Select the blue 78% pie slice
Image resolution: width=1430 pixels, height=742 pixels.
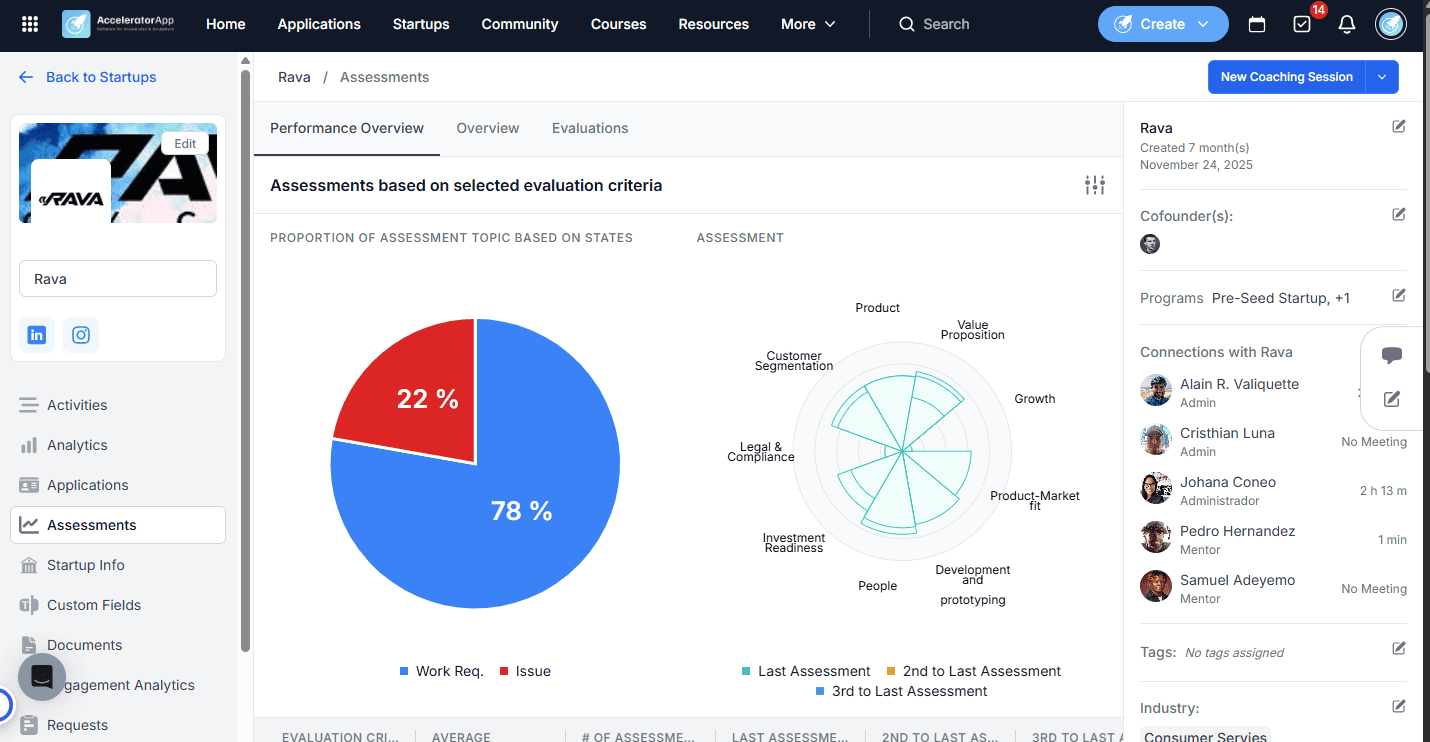(520, 510)
